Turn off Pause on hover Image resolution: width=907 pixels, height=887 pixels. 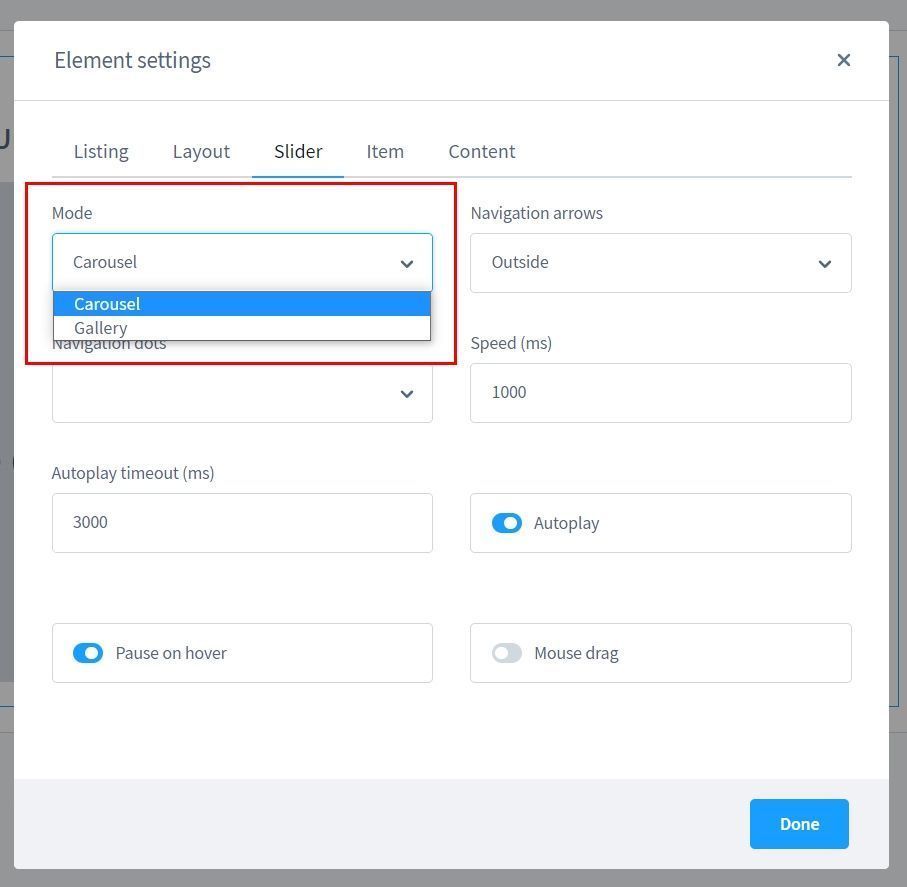88,653
